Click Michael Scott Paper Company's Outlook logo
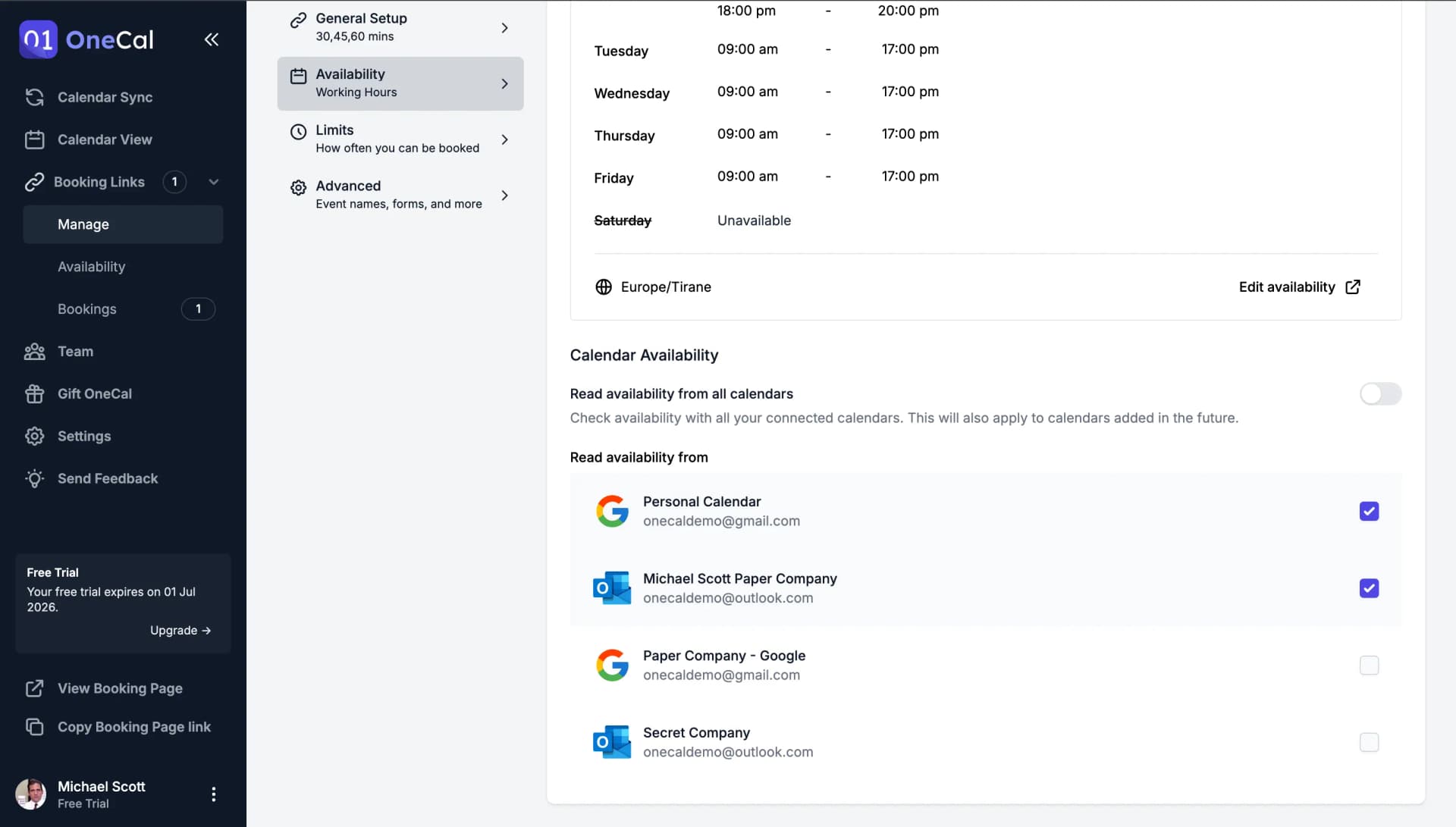 click(x=612, y=588)
